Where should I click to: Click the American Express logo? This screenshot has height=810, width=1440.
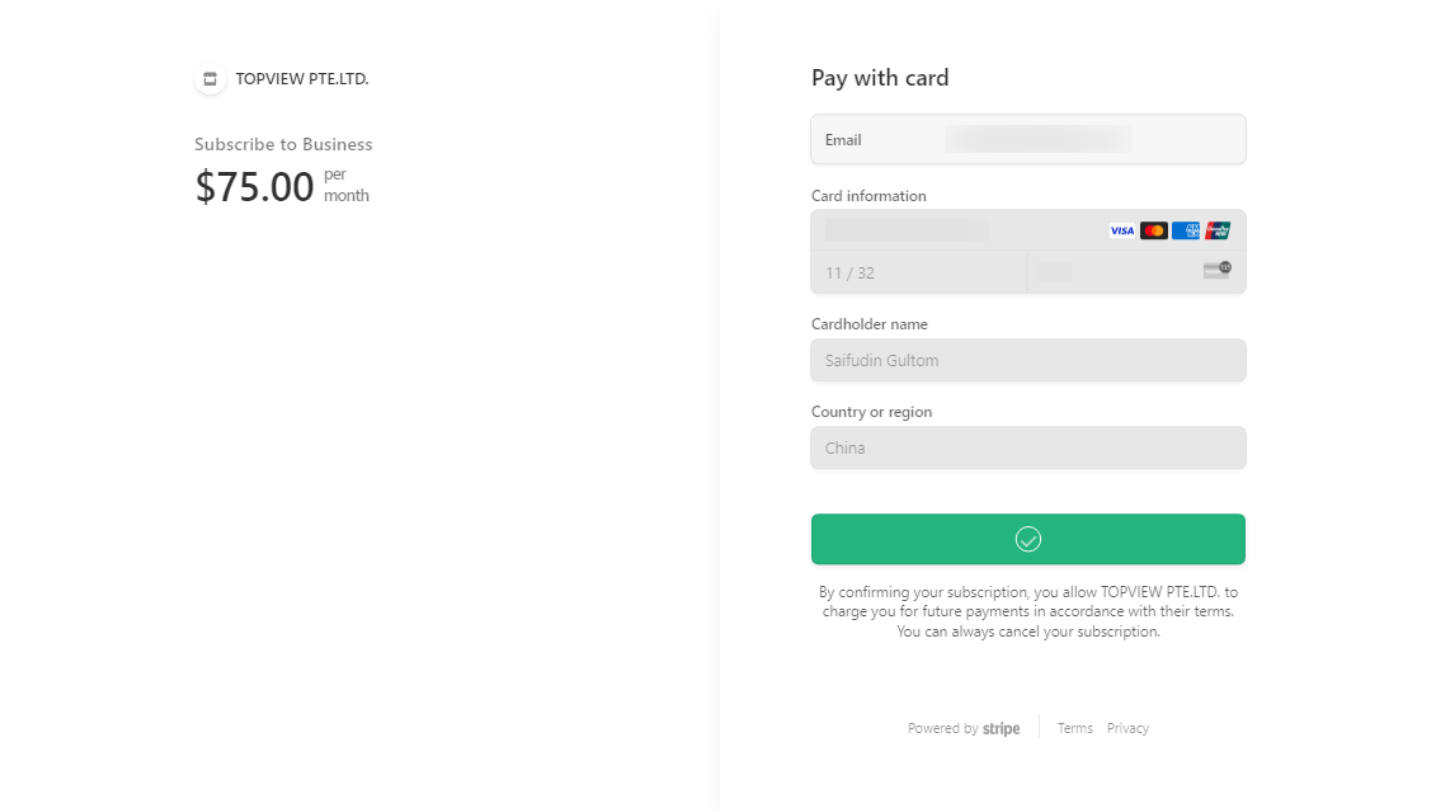click(1185, 231)
